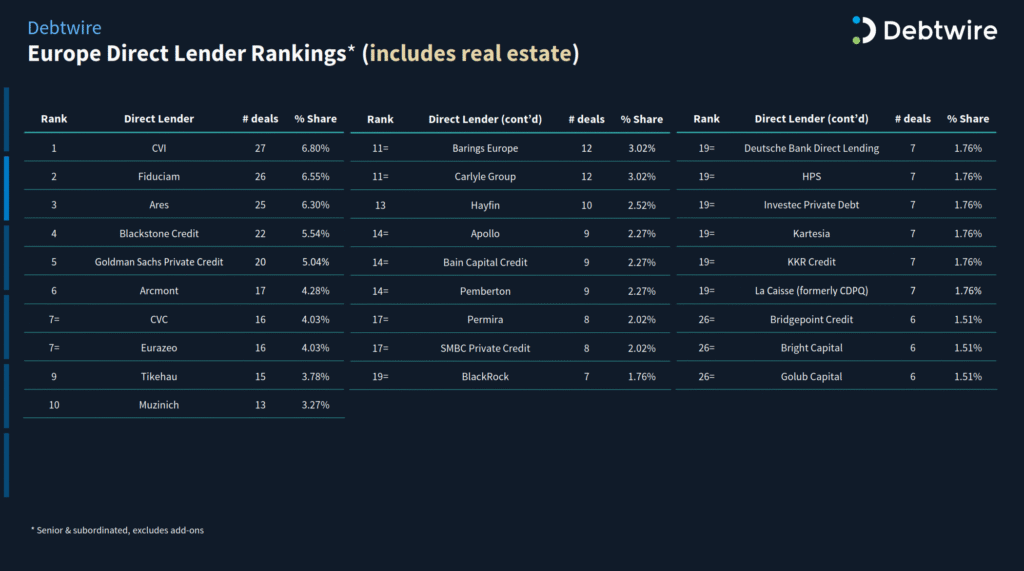
Task: Click the footnote 'Senior & subordinated, excludes add-ons'
Action: click(120, 530)
